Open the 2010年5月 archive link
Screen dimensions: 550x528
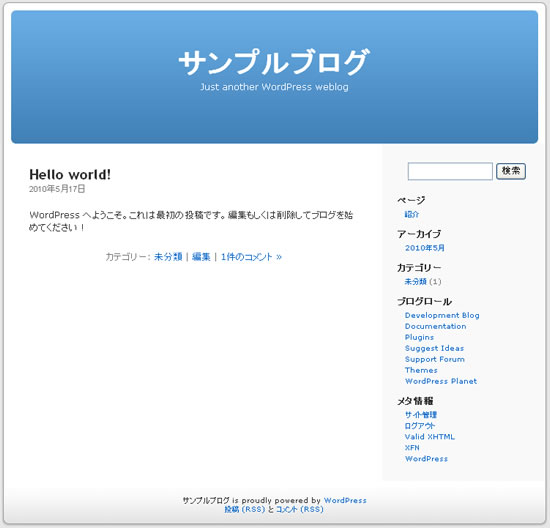425,248
